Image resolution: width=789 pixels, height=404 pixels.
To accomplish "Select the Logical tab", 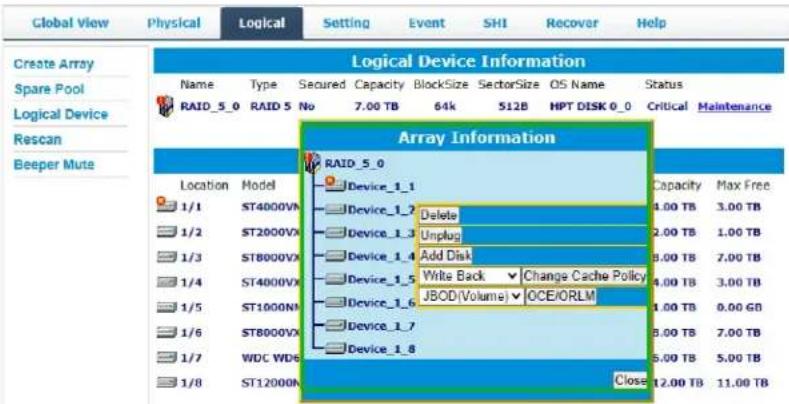I will [x=262, y=23].
